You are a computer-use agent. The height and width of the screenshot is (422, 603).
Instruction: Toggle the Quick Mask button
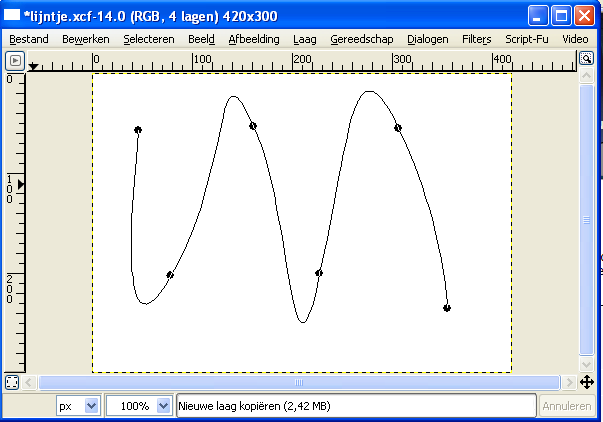click(x=12, y=382)
